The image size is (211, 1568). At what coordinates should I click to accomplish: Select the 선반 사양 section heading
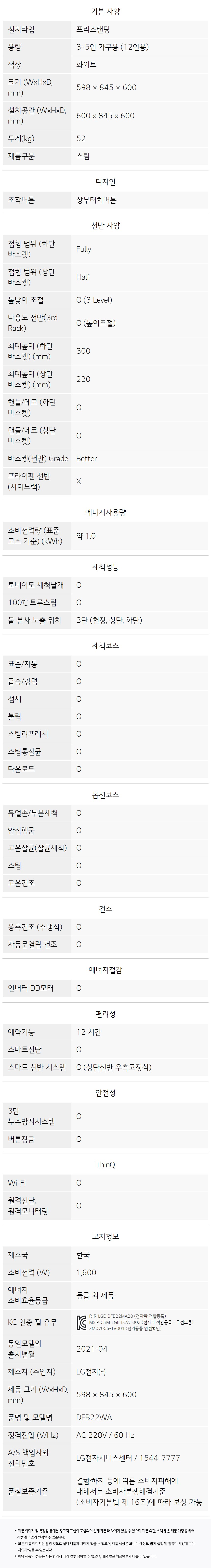105,225
